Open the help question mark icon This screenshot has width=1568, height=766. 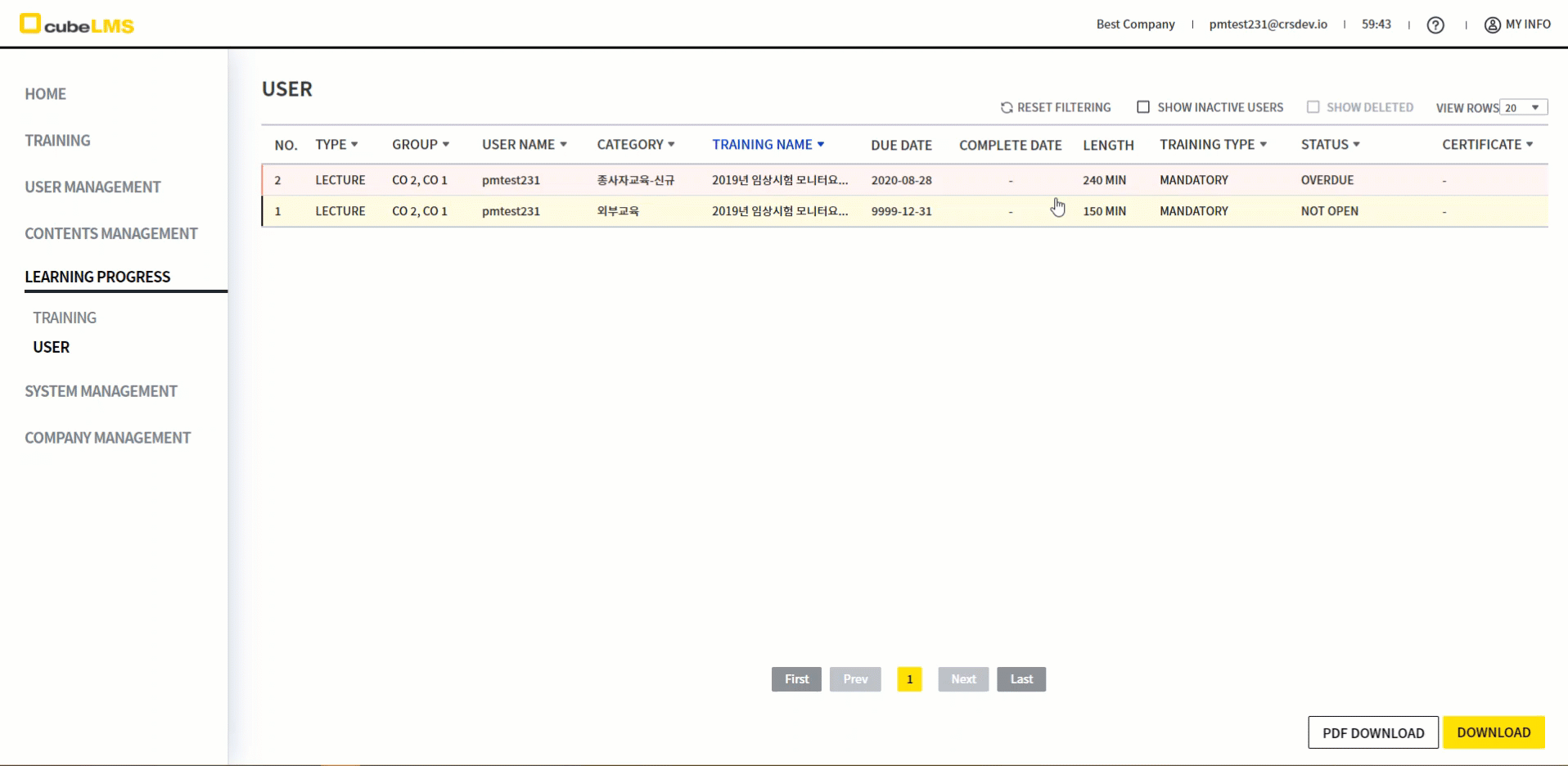1435,25
